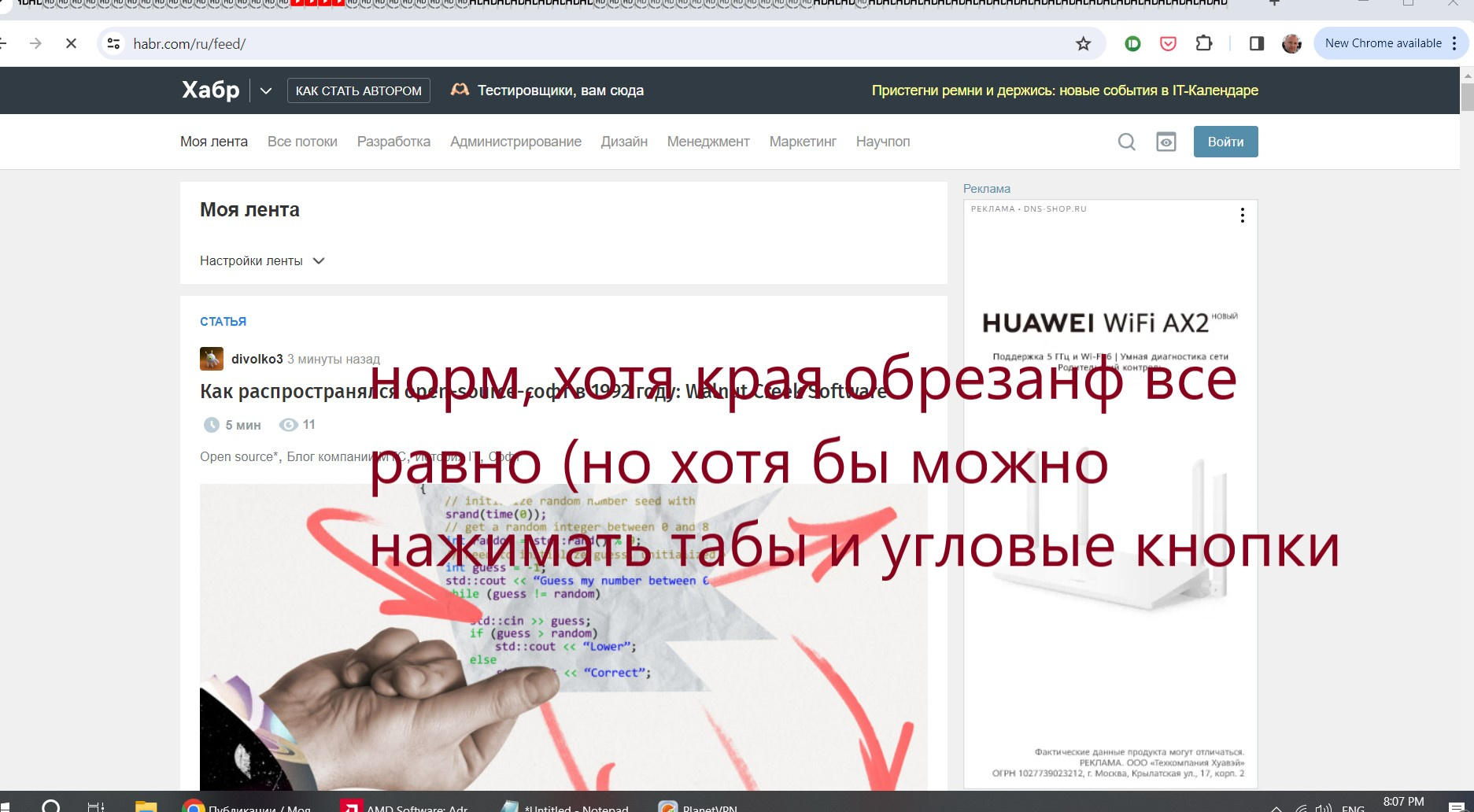Open the Pocket extension icon
The width and height of the screenshot is (1474, 812).
1168,44
